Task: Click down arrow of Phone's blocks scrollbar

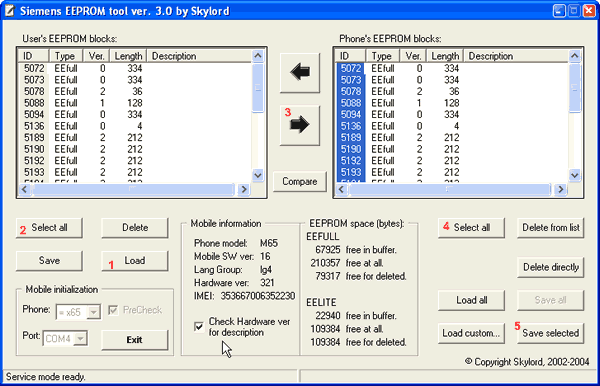Action: pyautogui.click(x=574, y=175)
